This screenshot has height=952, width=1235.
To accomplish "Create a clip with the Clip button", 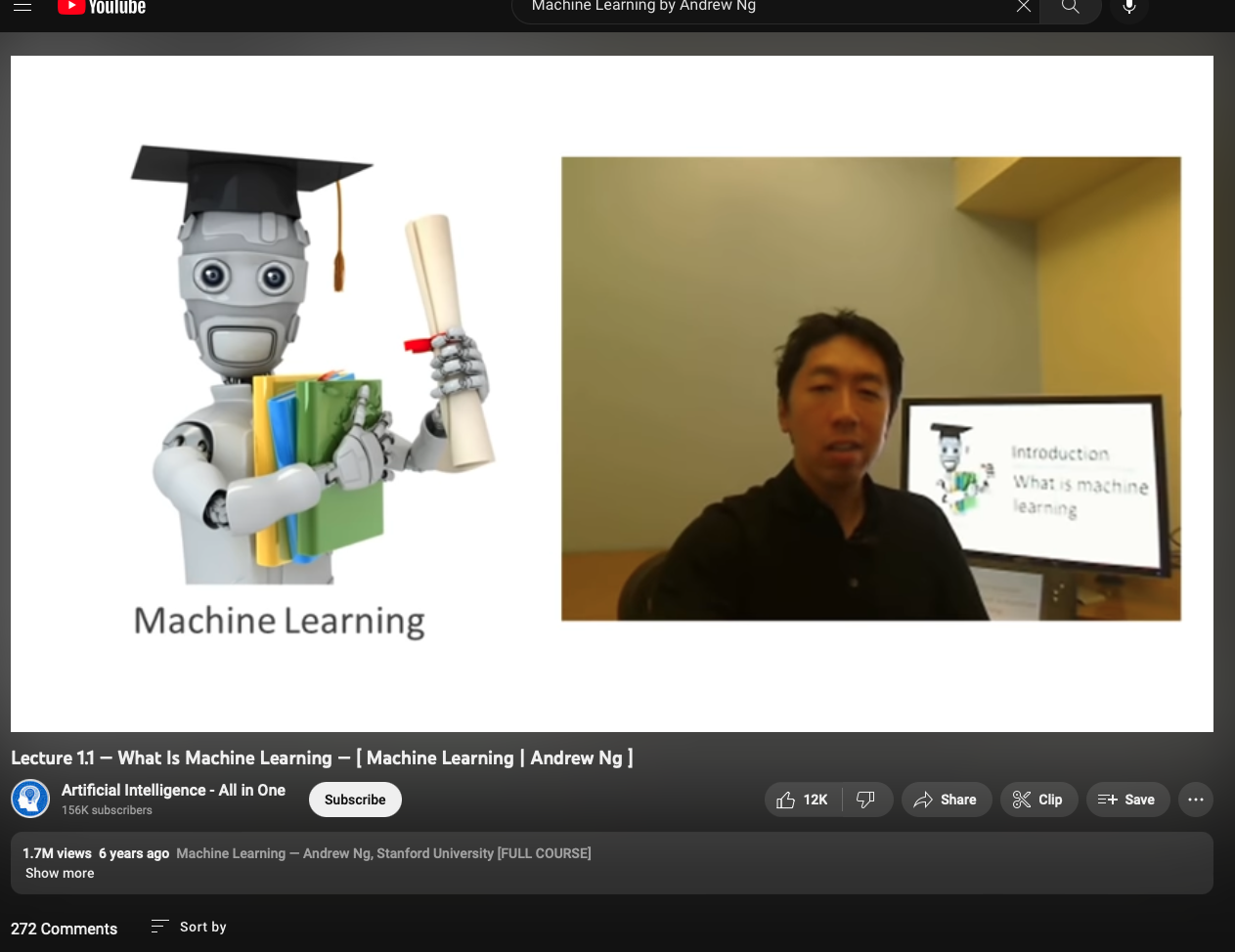I will click(1038, 800).
